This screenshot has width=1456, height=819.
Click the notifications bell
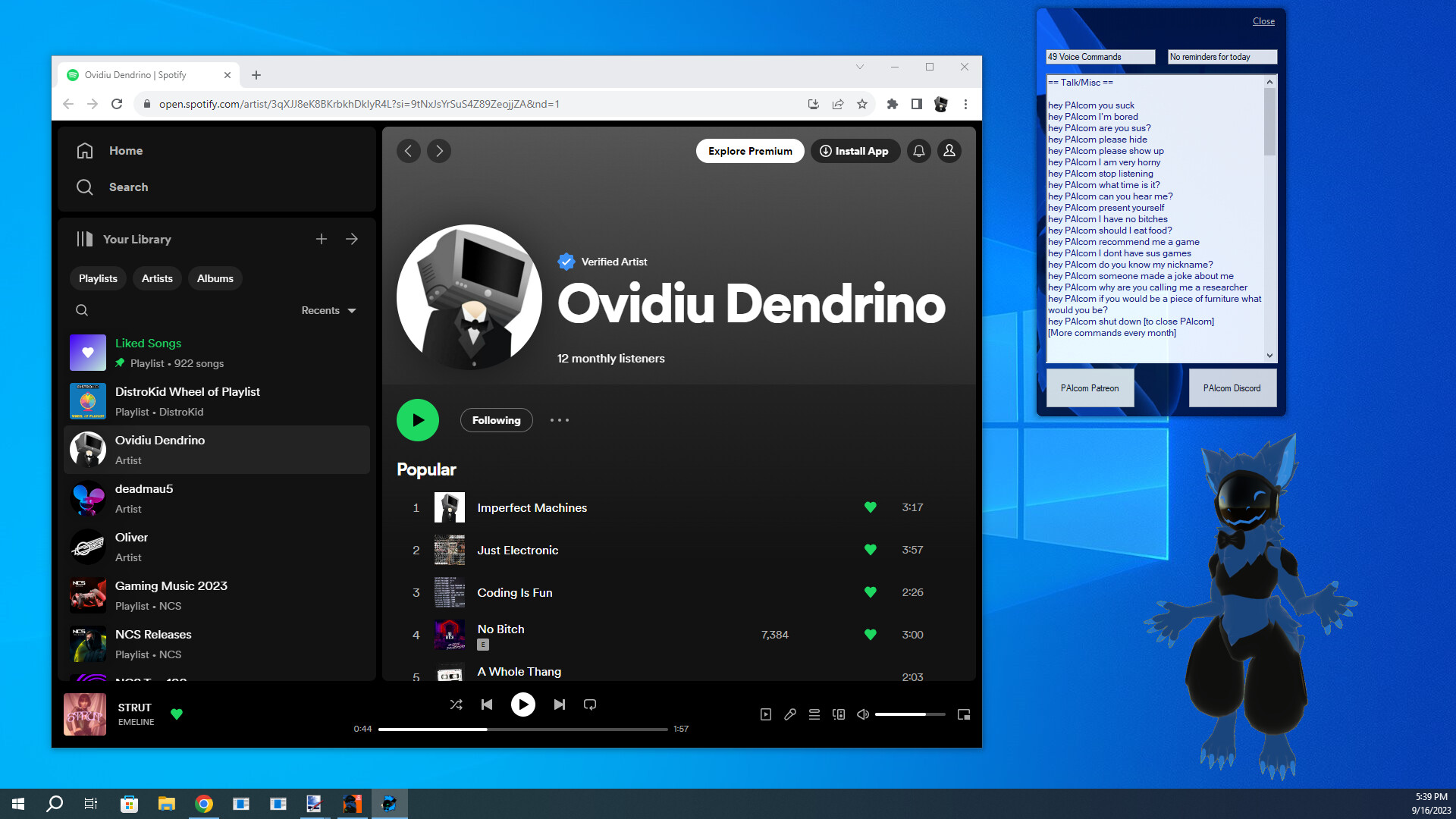(x=918, y=151)
